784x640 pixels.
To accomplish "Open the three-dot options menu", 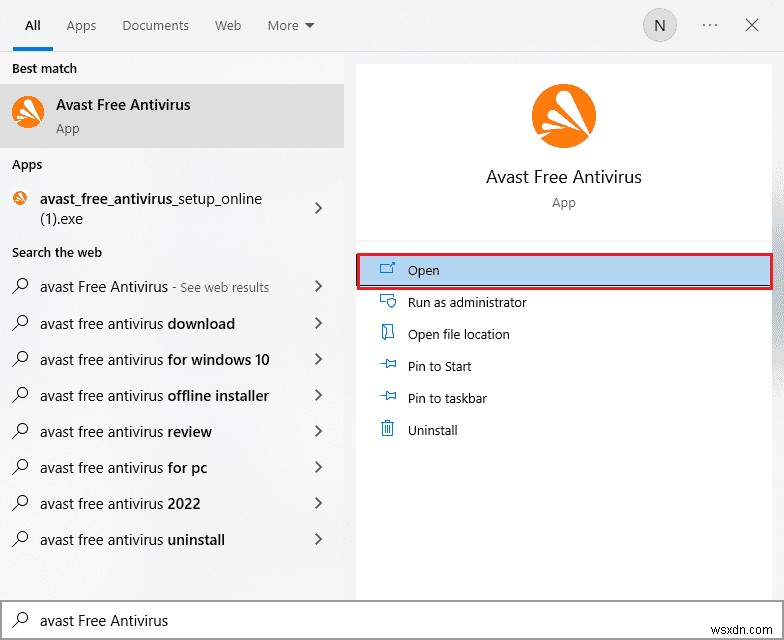I will [x=710, y=26].
